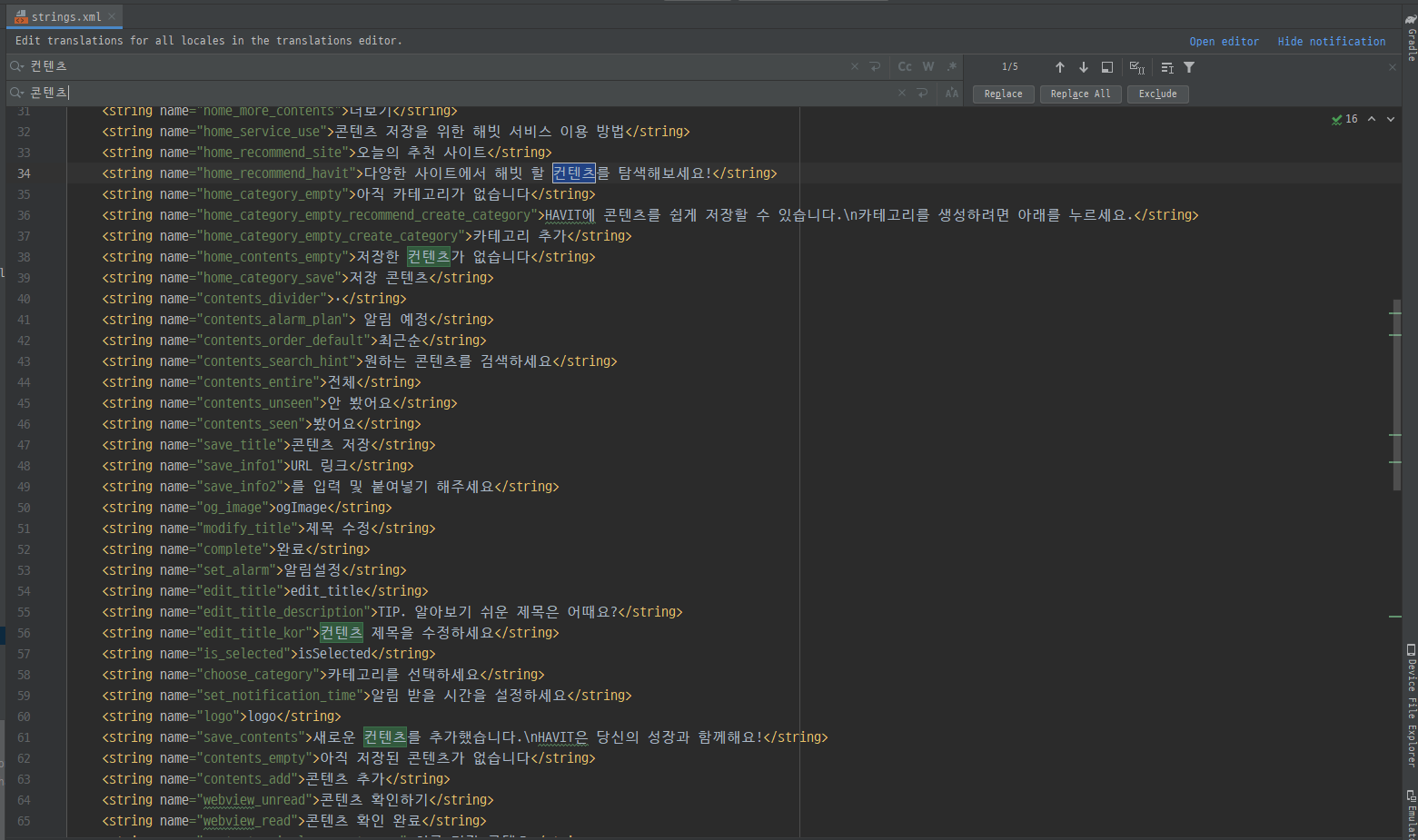This screenshot has height=840, width=1418.
Task: Enable whole words (W) matching
Action: [x=928, y=65]
